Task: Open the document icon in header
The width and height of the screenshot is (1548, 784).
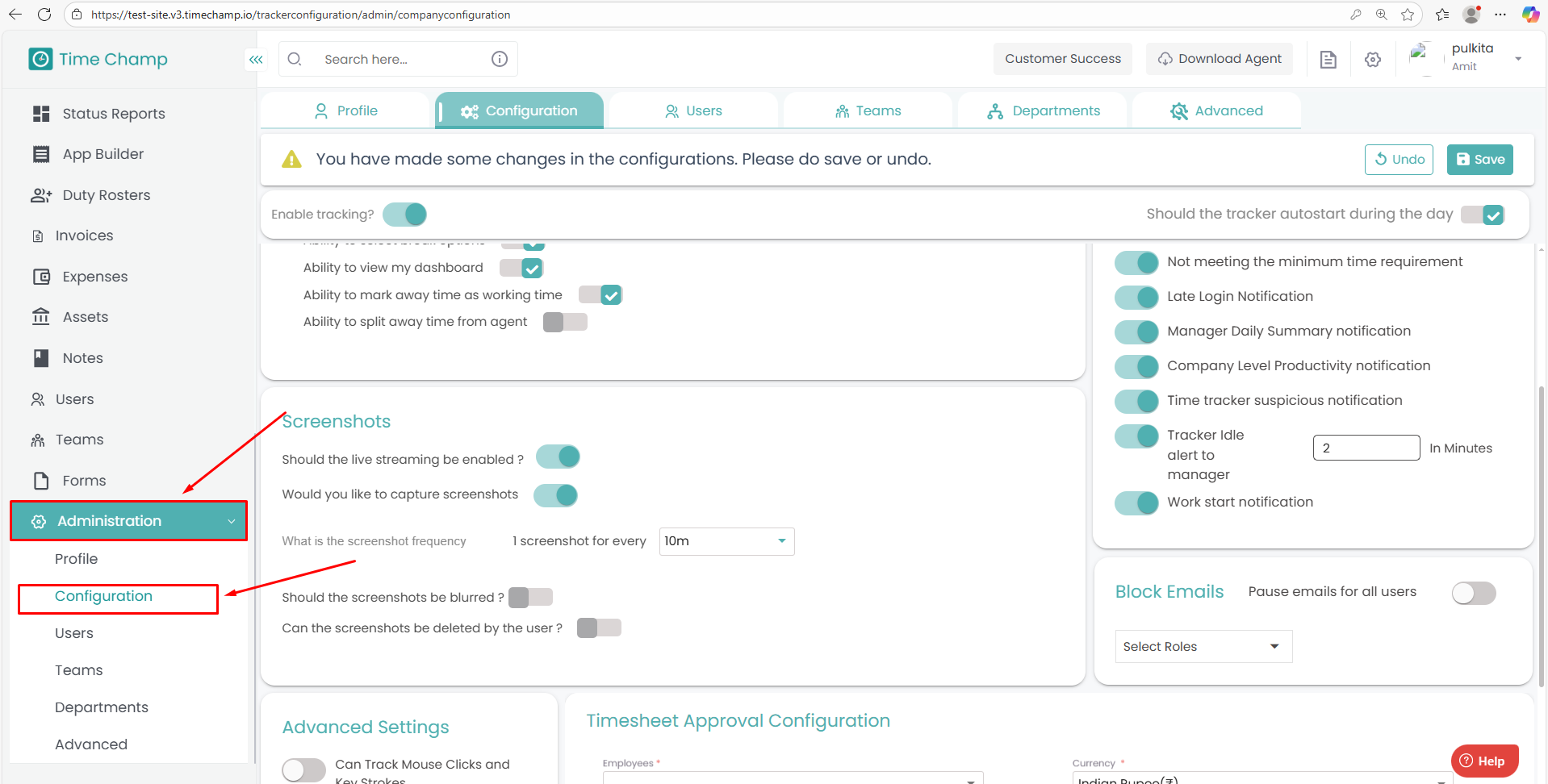Action: pyautogui.click(x=1328, y=59)
